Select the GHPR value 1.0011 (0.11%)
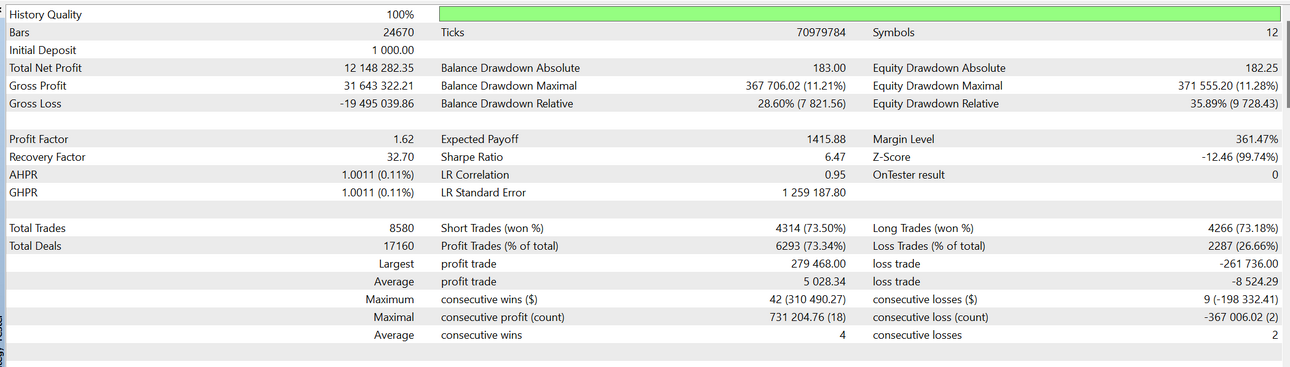 point(378,192)
